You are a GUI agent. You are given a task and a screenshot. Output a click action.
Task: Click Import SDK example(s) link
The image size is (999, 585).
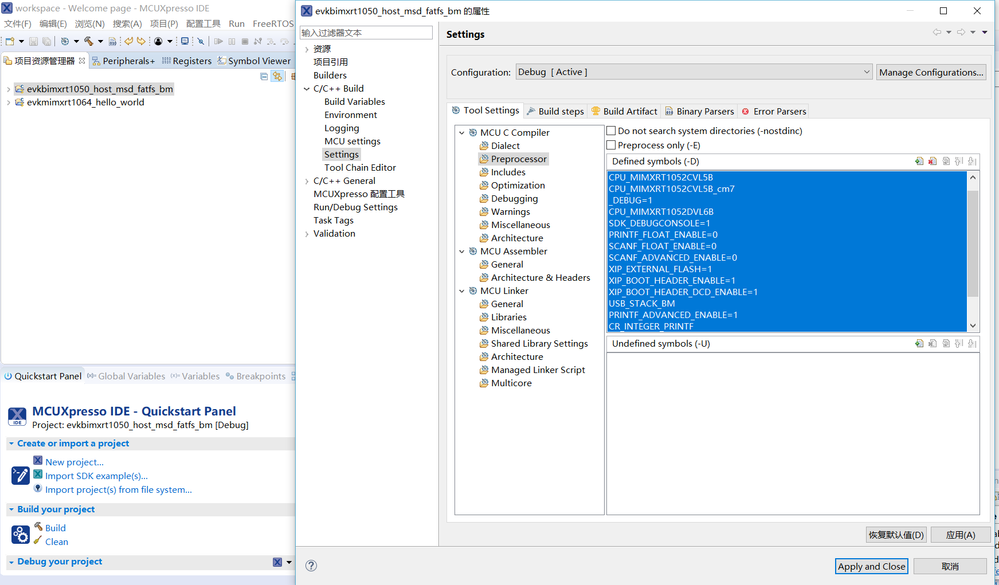[96, 476]
